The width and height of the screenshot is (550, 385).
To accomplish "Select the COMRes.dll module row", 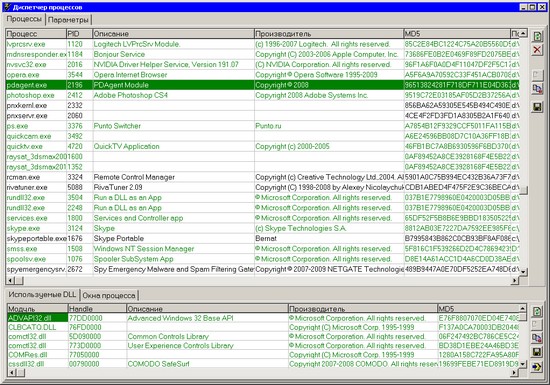I will point(263,354).
